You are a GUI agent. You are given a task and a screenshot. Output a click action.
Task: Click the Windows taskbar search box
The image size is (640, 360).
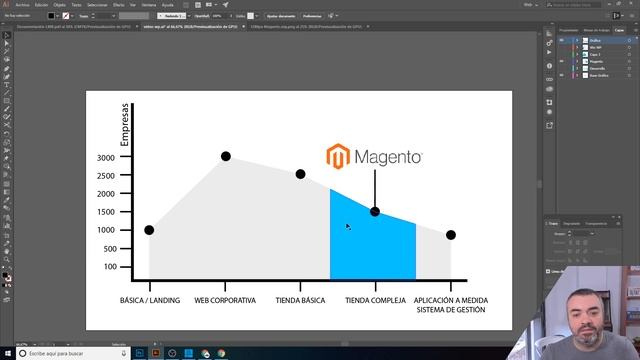73,353
